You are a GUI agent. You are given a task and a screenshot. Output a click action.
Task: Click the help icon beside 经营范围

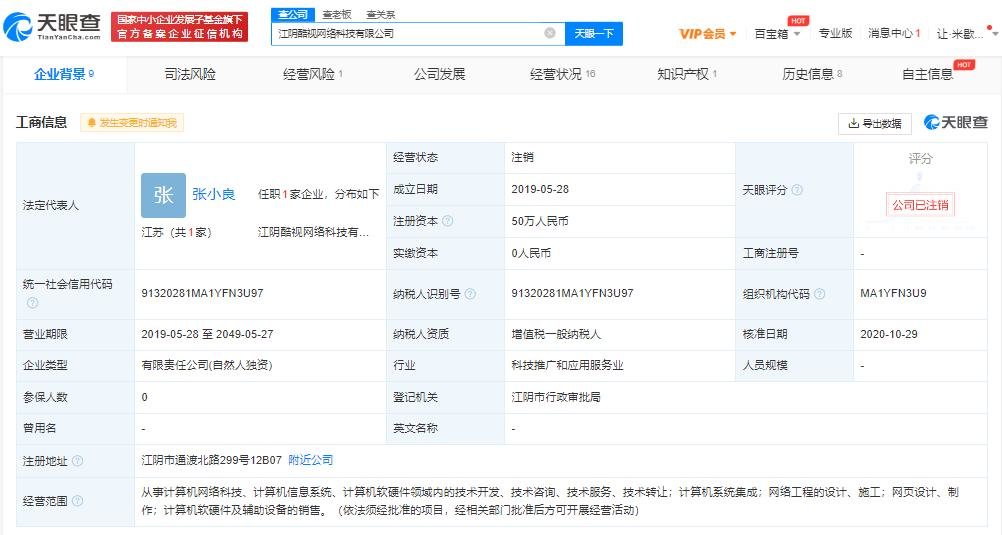(x=77, y=500)
